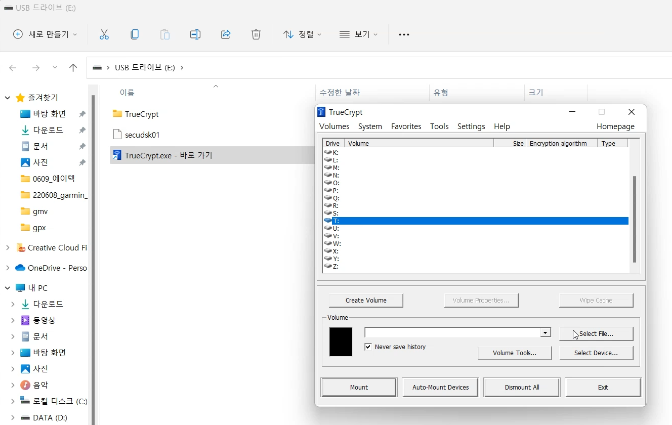The width and height of the screenshot is (672, 425).
Task: Click the Cut scissors icon in toolbar
Action: [x=104, y=34]
